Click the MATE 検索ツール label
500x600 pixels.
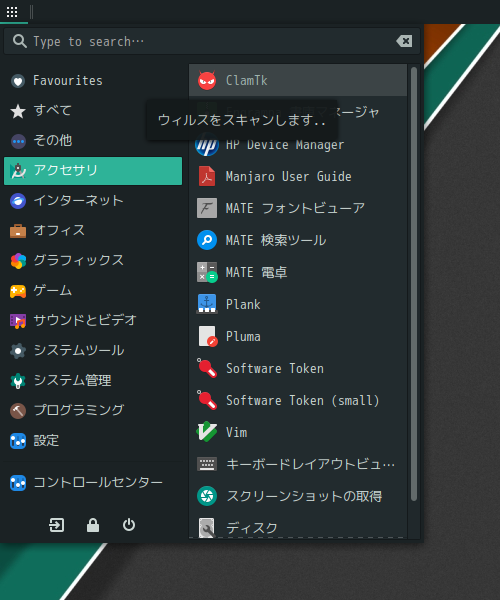point(276,240)
